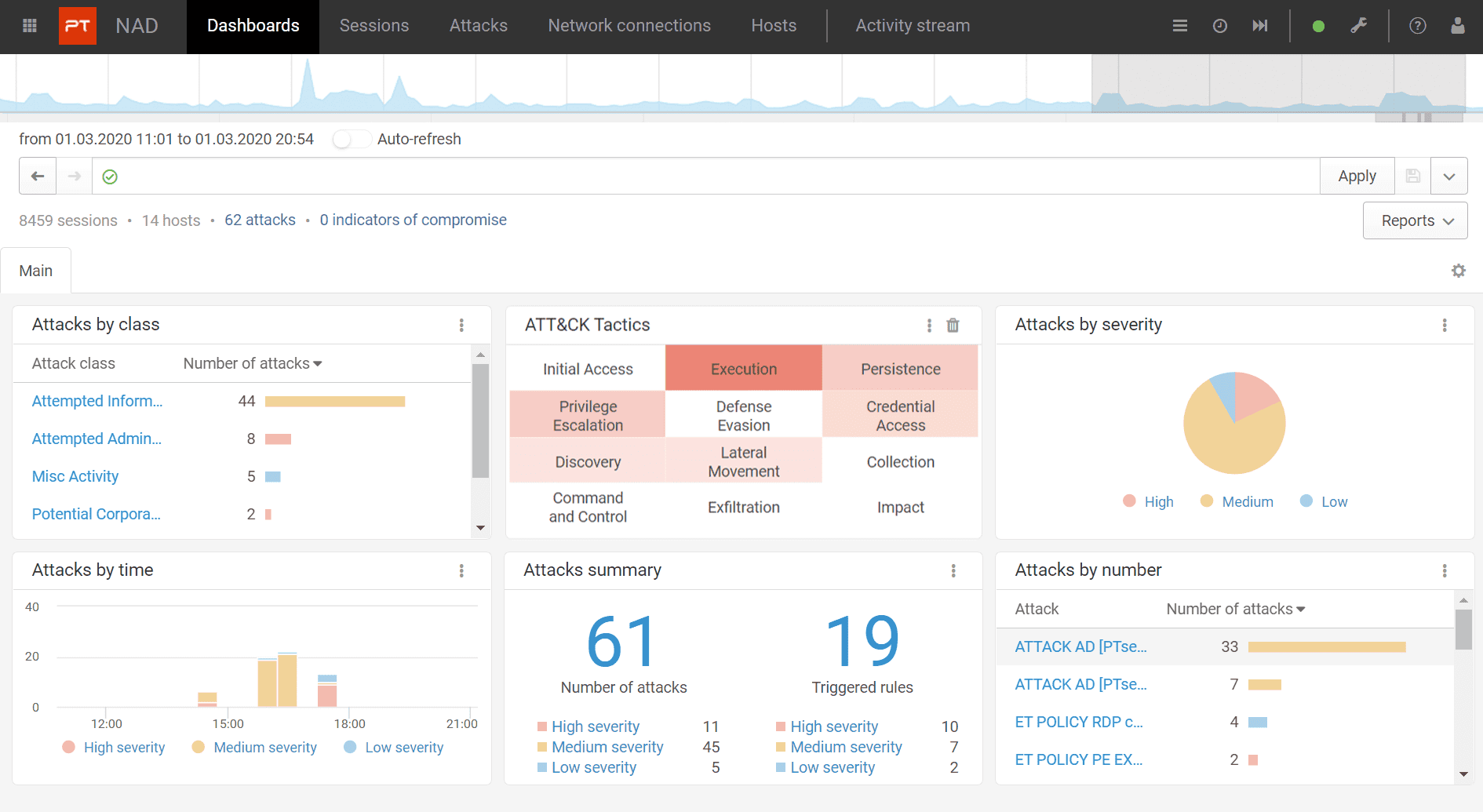Switch to the Sessions tab
The height and width of the screenshot is (812, 1483).
point(374,26)
